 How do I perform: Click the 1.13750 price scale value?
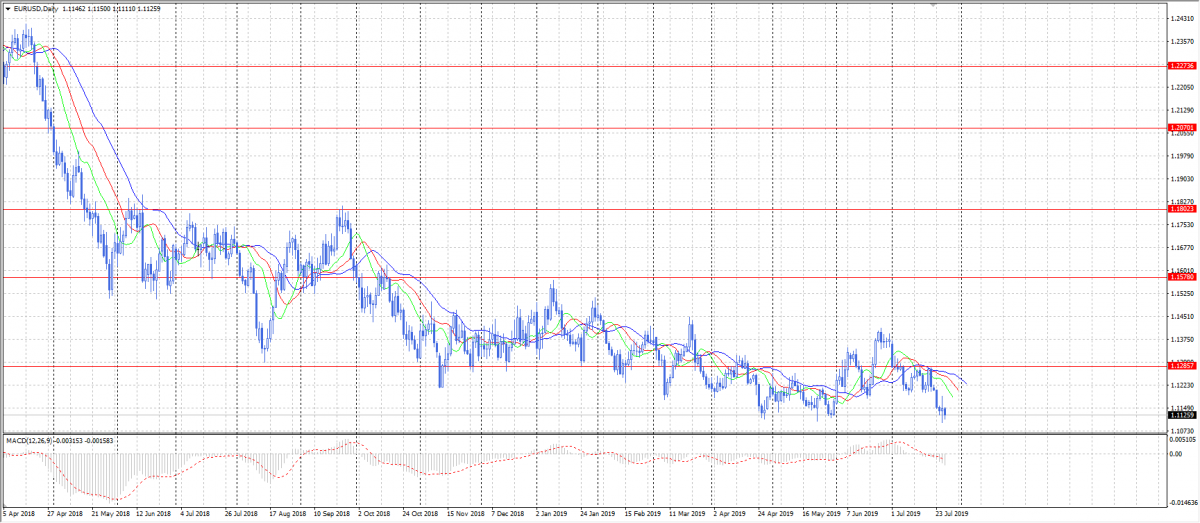(1183, 340)
